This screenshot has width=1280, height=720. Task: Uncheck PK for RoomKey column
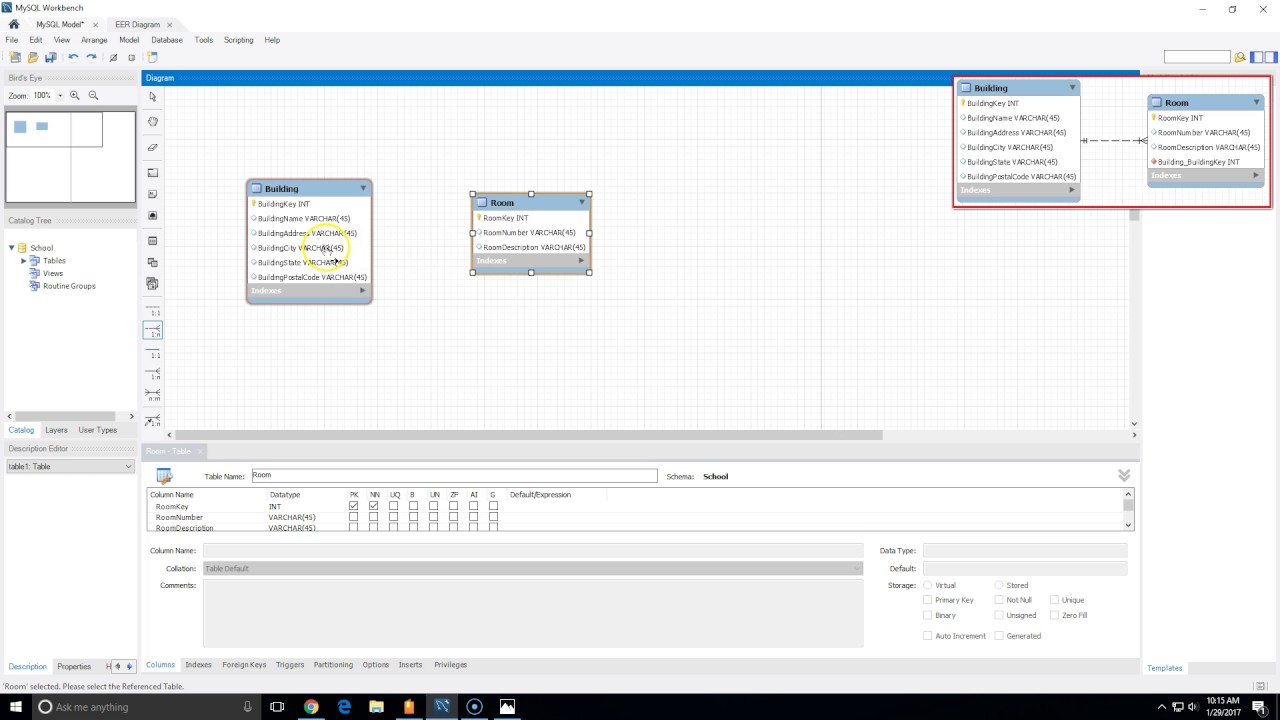coord(354,506)
